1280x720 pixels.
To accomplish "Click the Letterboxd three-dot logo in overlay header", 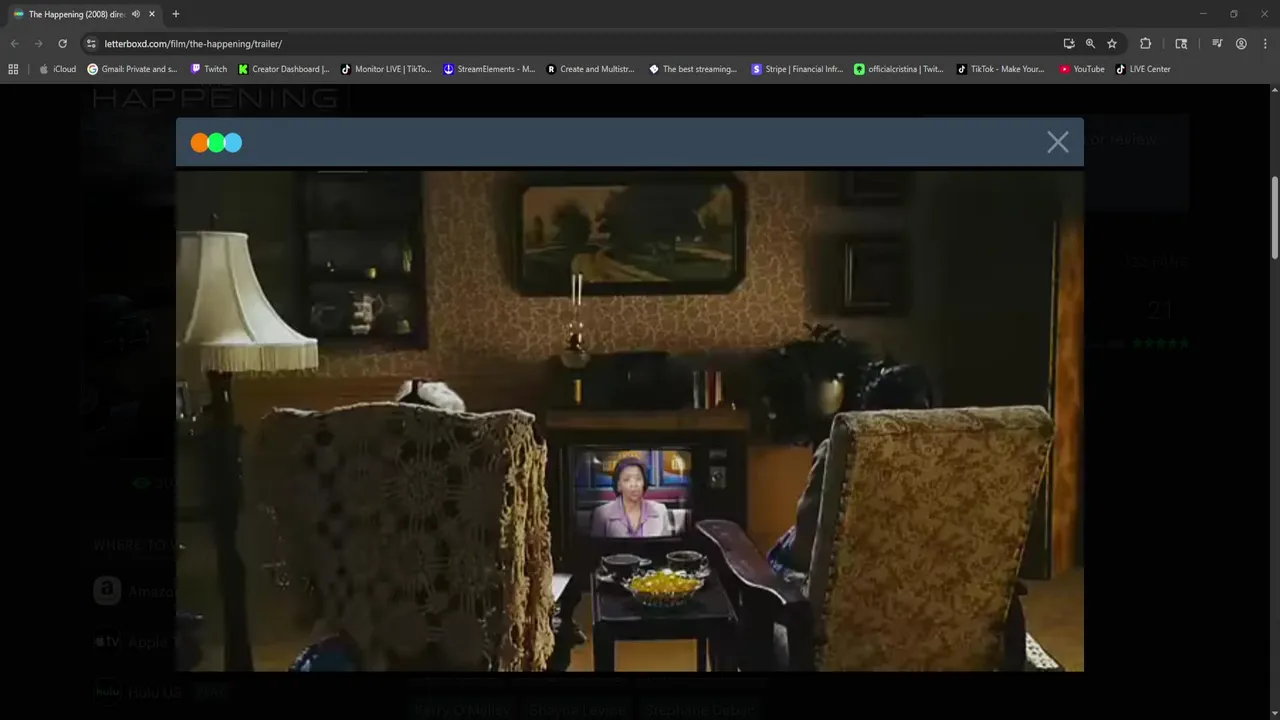I will coord(216,142).
